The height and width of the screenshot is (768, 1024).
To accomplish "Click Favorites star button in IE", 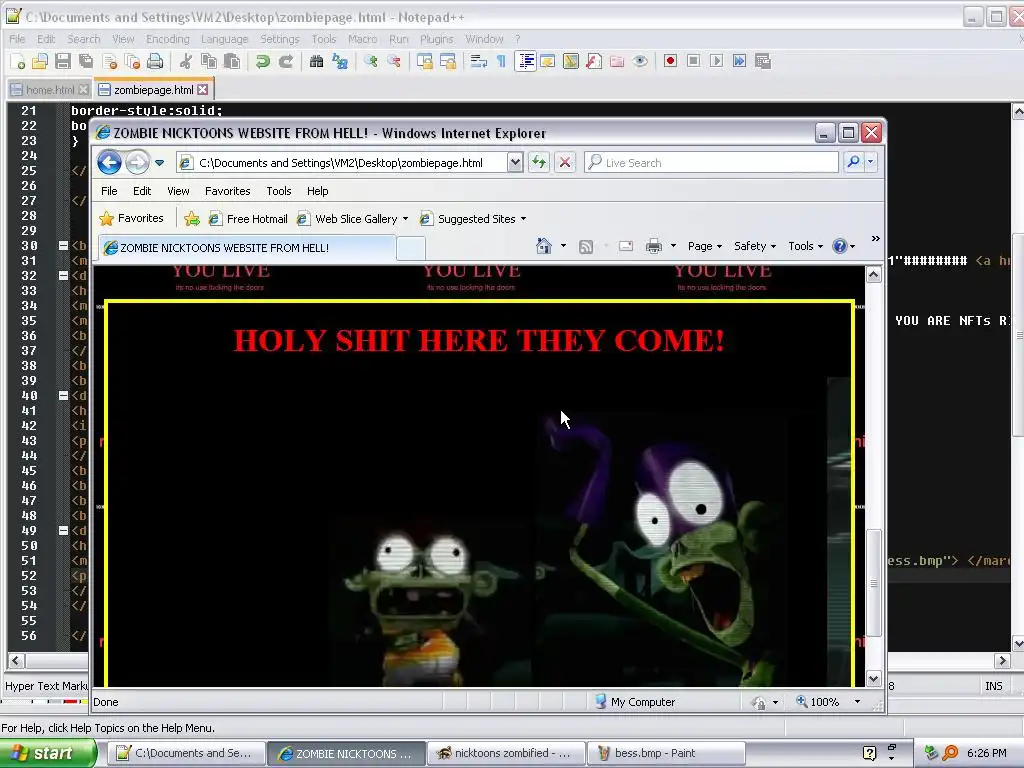I will tap(131, 218).
